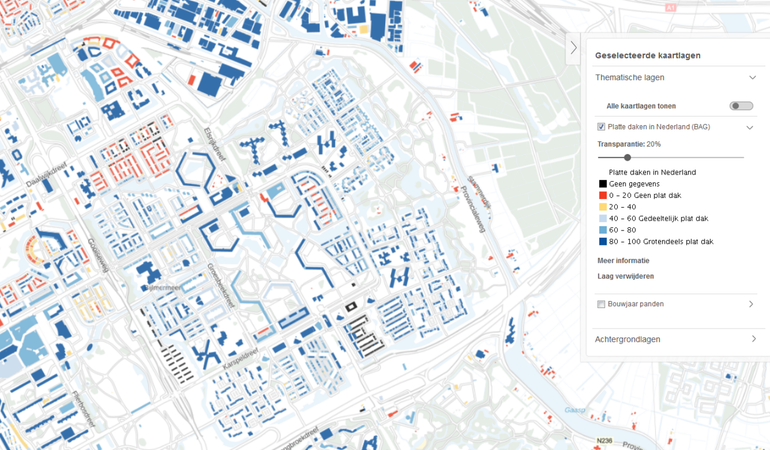Expand the Achtergrondlagen section chevron
770x450 pixels.
tap(754, 339)
